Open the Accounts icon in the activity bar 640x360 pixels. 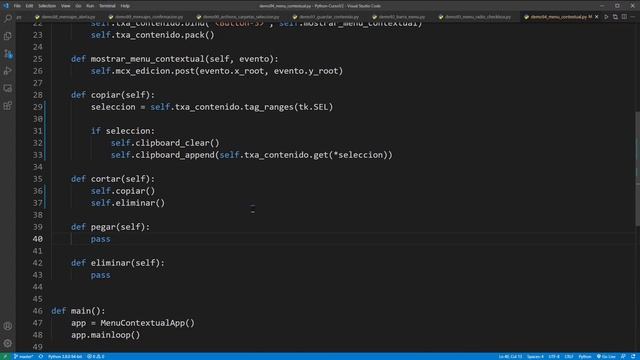click(x=7, y=326)
